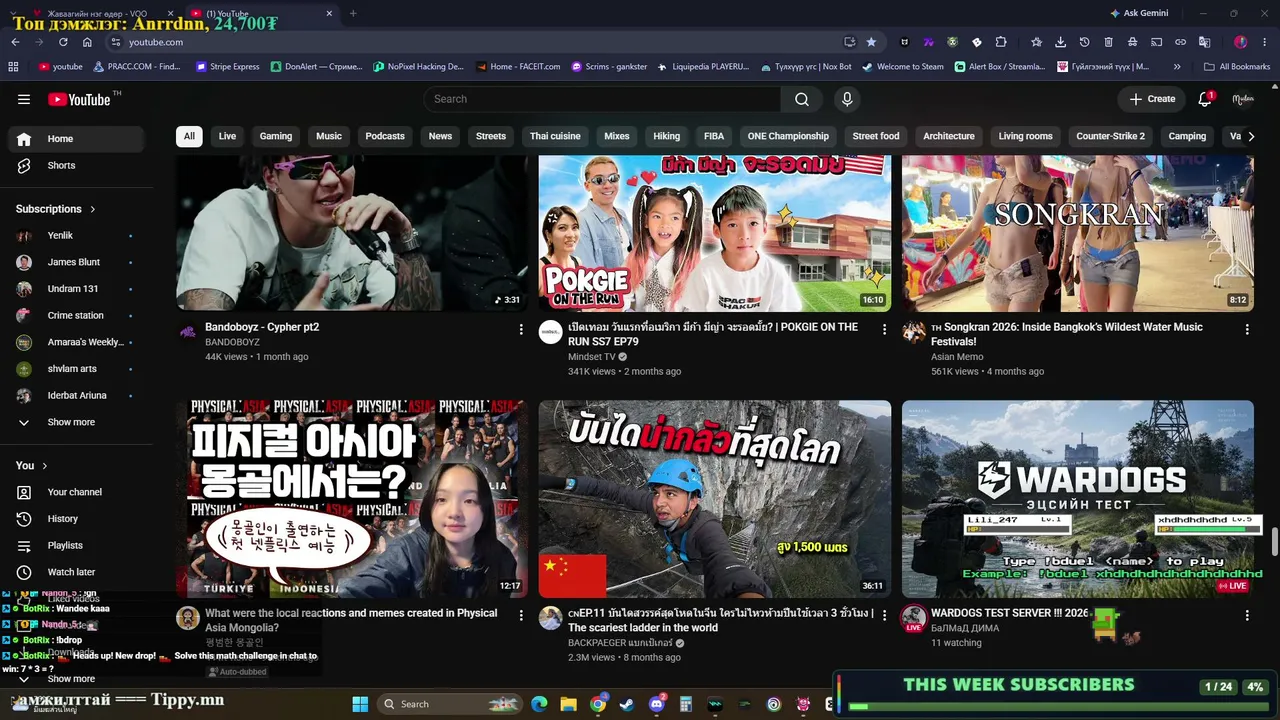The image size is (1280, 720).
Task: Open the notifications bell
Action: (1205, 99)
